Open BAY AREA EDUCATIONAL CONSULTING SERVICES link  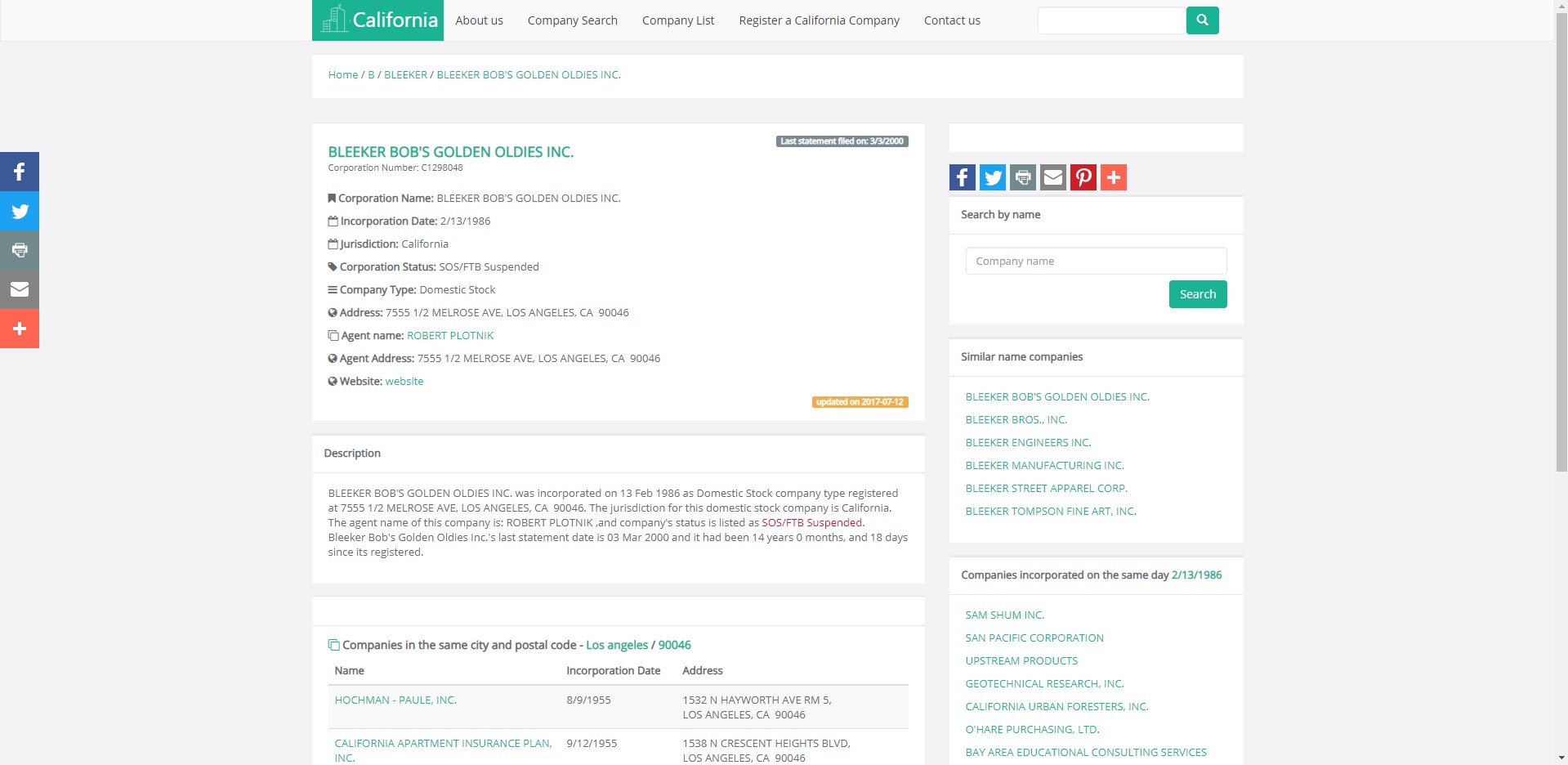click(x=1086, y=752)
